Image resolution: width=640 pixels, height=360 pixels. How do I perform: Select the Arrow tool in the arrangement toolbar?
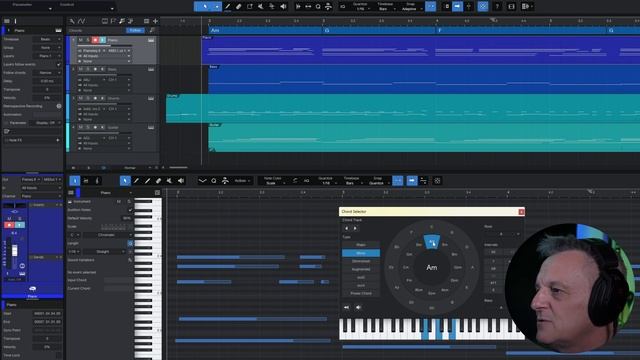[x=204, y=7]
